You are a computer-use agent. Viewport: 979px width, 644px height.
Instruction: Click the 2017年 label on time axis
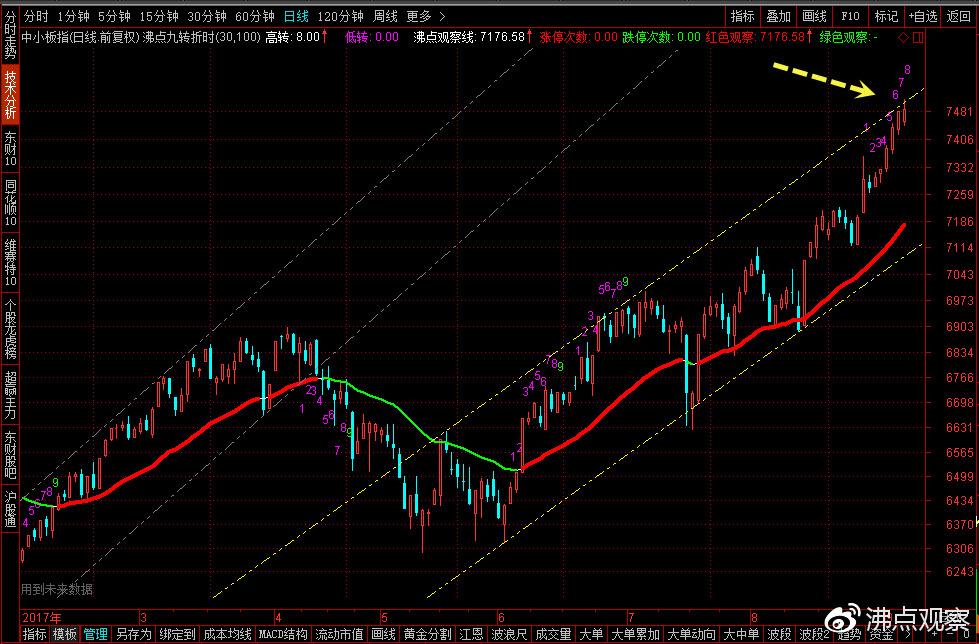[41, 618]
